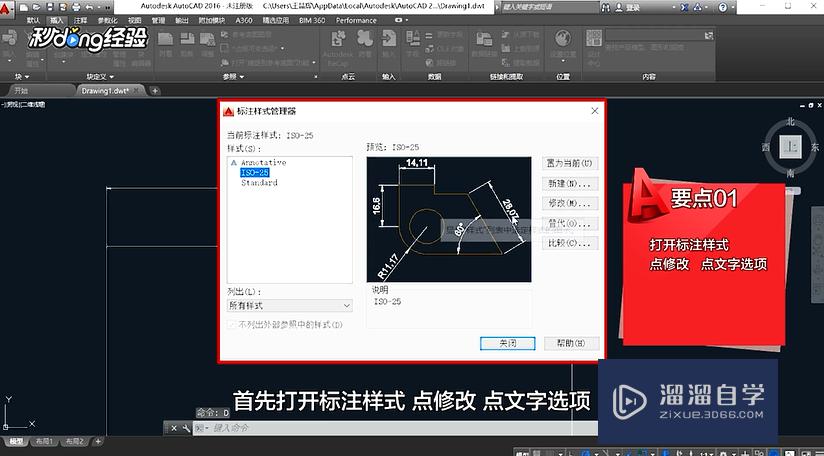Switch to the 参数化 ribbon tab

(x=107, y=20)
